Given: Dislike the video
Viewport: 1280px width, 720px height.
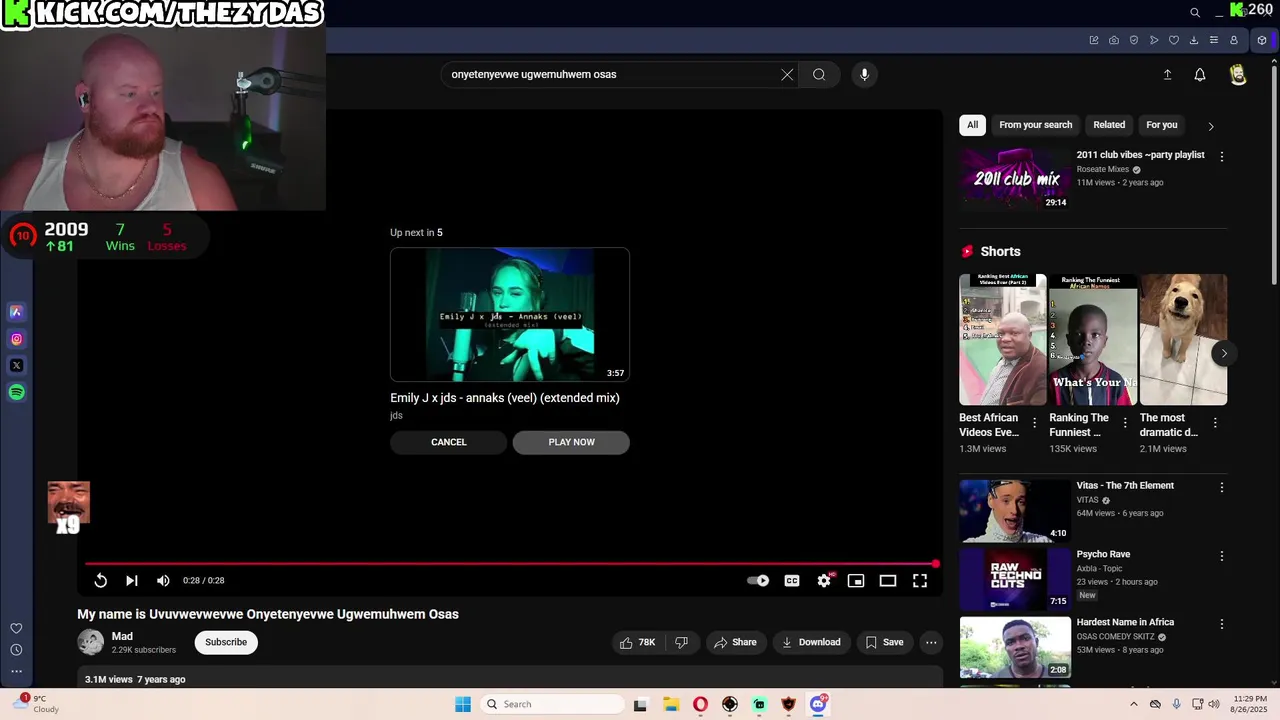Looking at the screenshot, I should [682, 642].
